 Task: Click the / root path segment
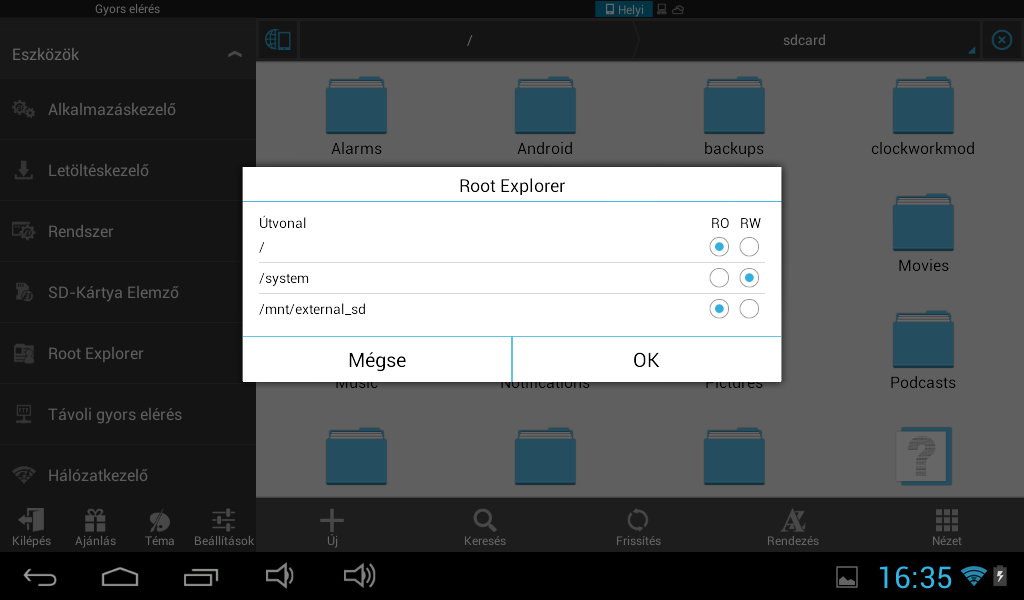(x=469, y=40)
